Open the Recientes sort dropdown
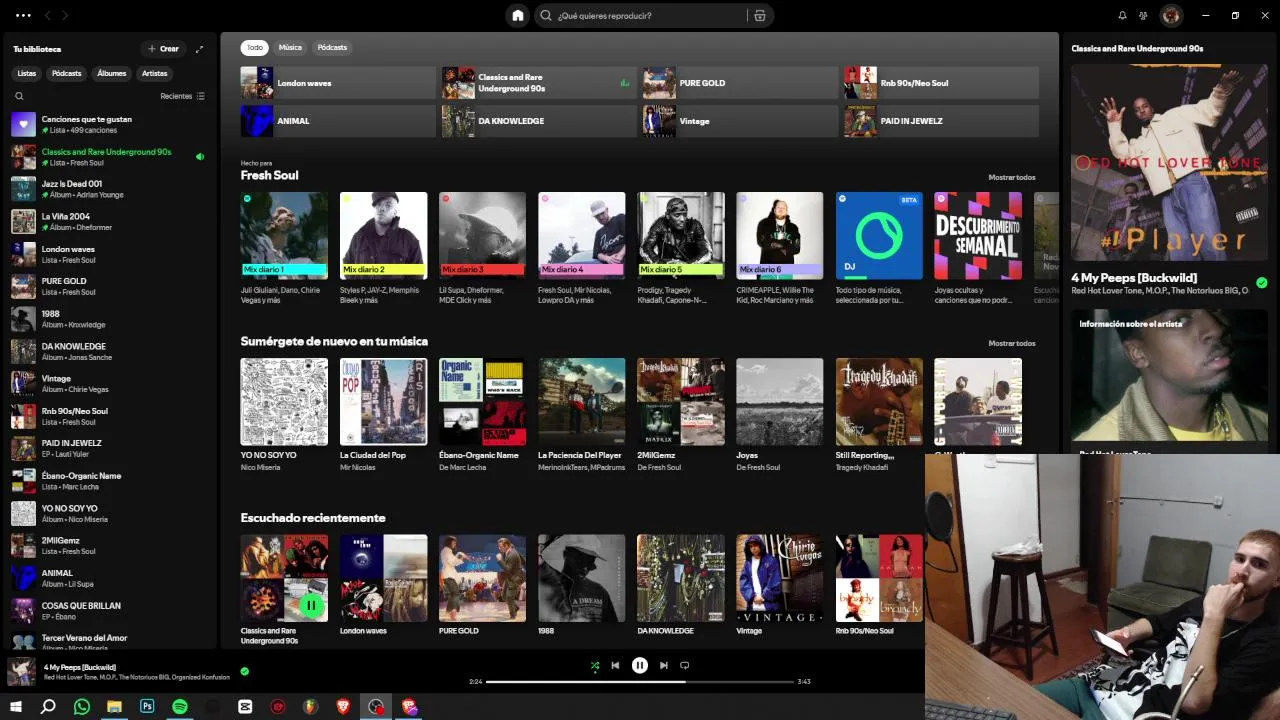Image resolution: width=1280 pixels, height=720 pixels. pyautogui.click(x=182, y=96)
